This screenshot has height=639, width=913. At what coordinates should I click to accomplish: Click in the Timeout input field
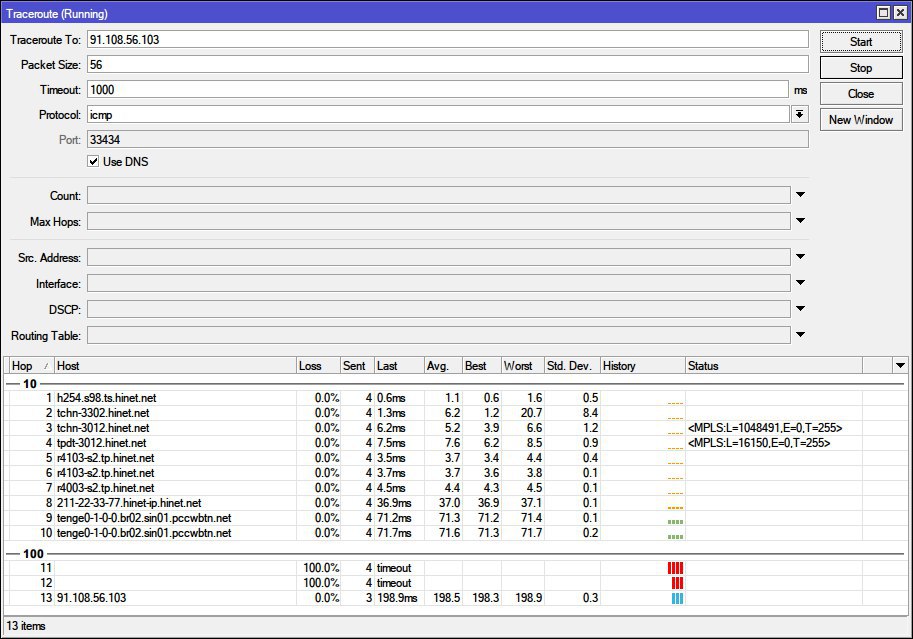coord(438,90)
